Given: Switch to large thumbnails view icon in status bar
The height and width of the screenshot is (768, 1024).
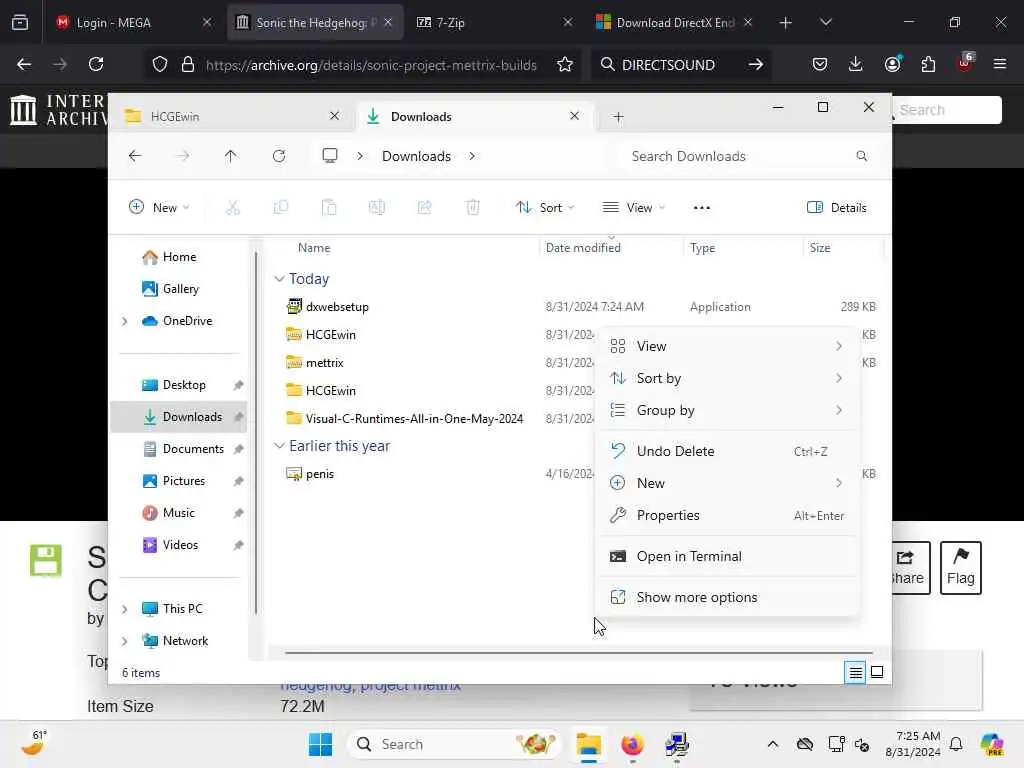Looking at the screenshot, I should pos(877,672).
